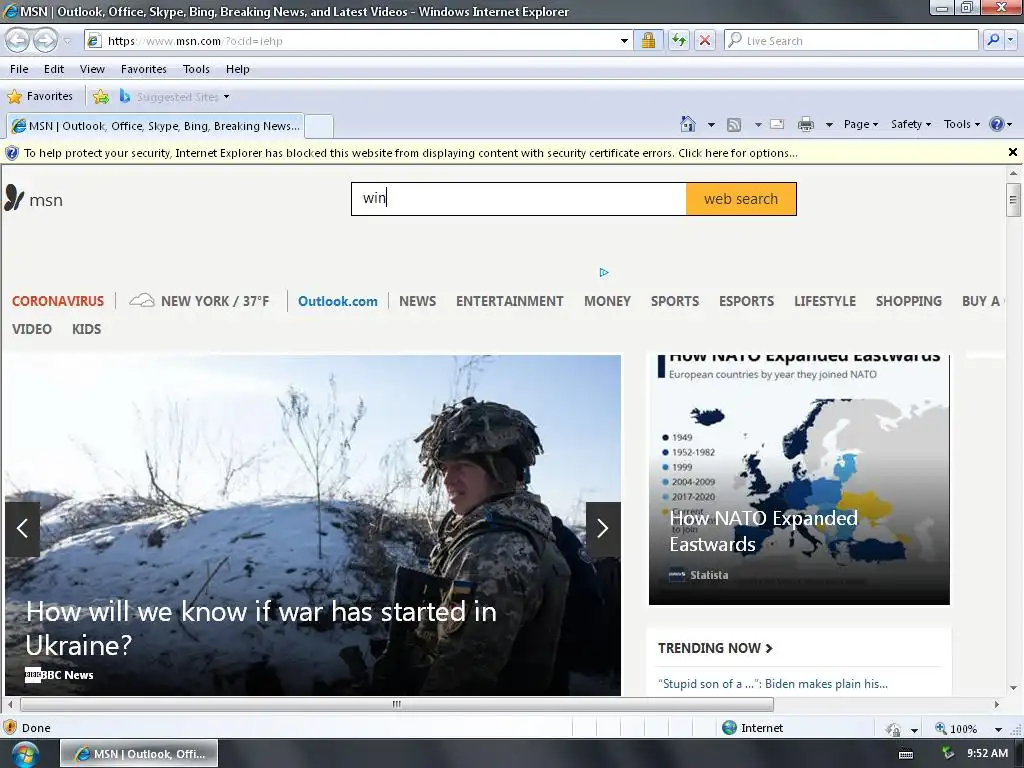Click the security information bar message

pyautogui.click(x=411, y=153)
